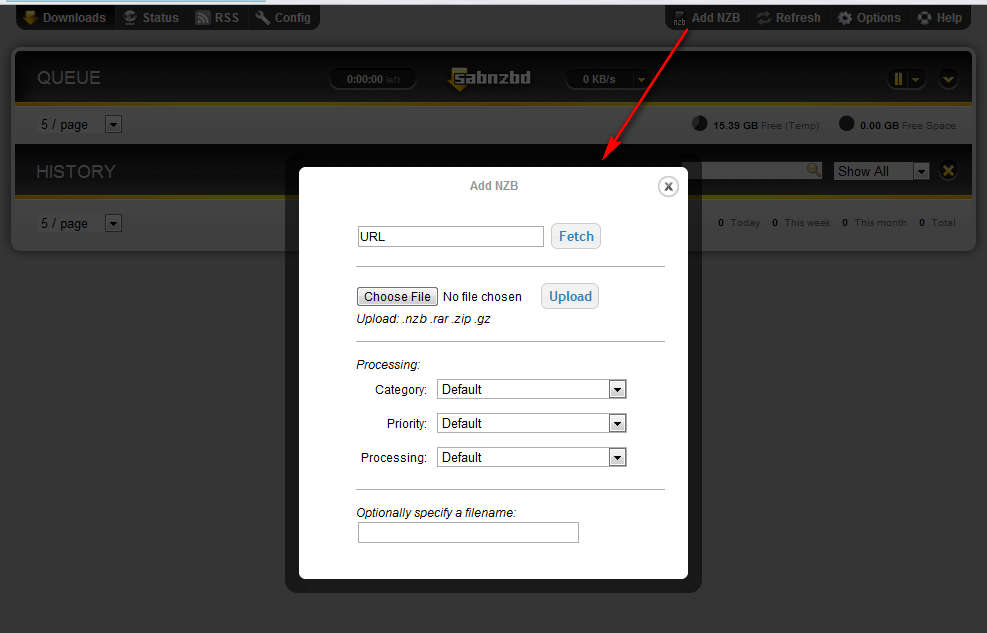Image resolution: width=987 pixels, height=633 pixels.
Task: Click the Options gear icon
Action: tap(845, 18)
